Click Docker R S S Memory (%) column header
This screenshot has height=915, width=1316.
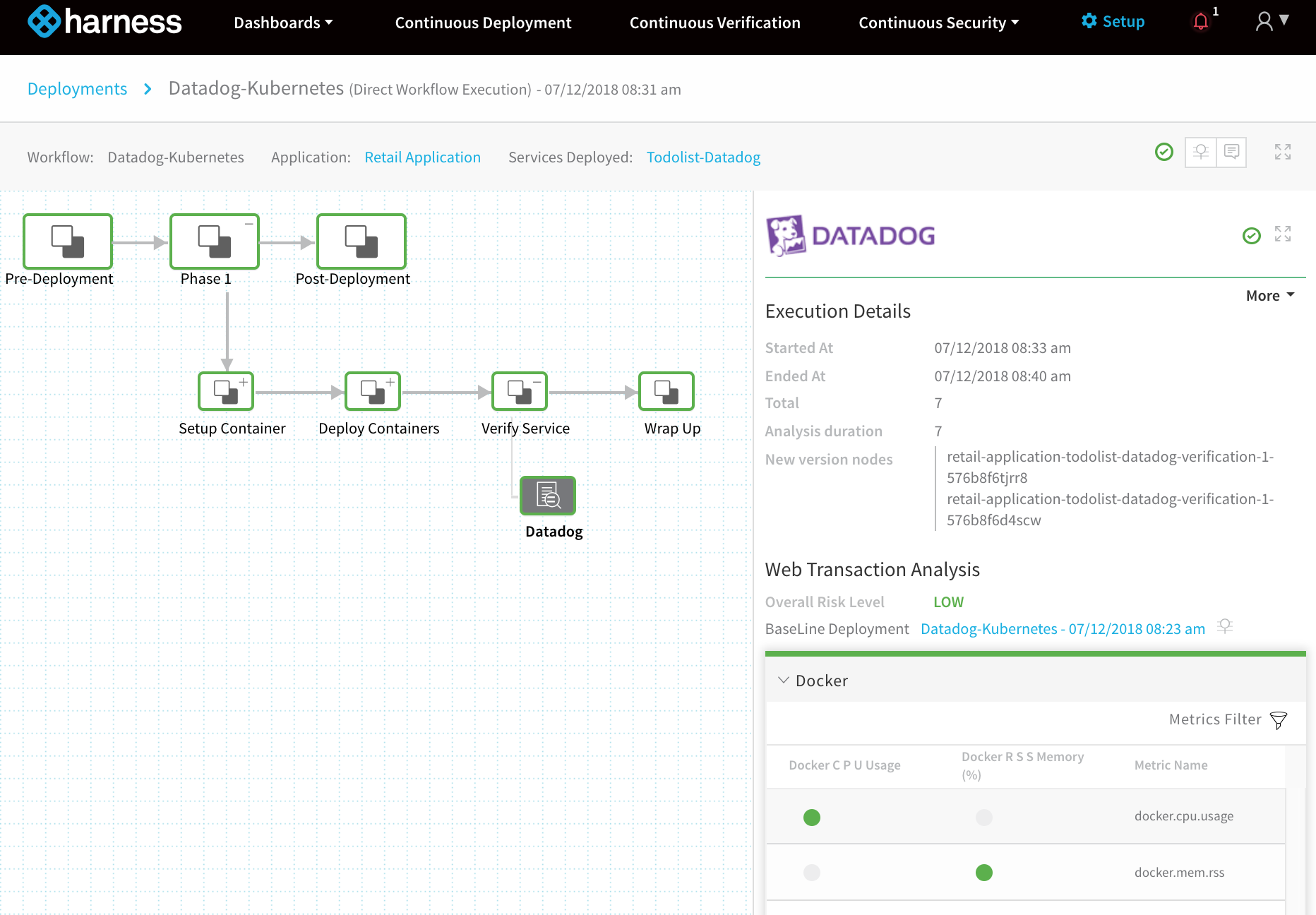pyautogui.click(x=1022, y=765)
